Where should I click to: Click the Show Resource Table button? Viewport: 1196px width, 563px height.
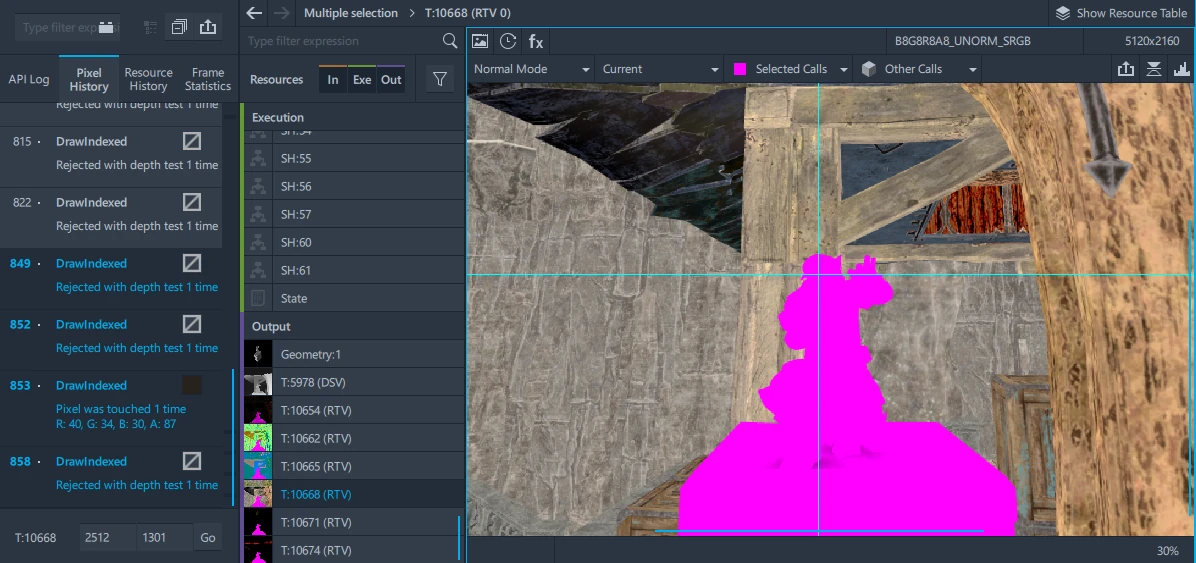1120,13
